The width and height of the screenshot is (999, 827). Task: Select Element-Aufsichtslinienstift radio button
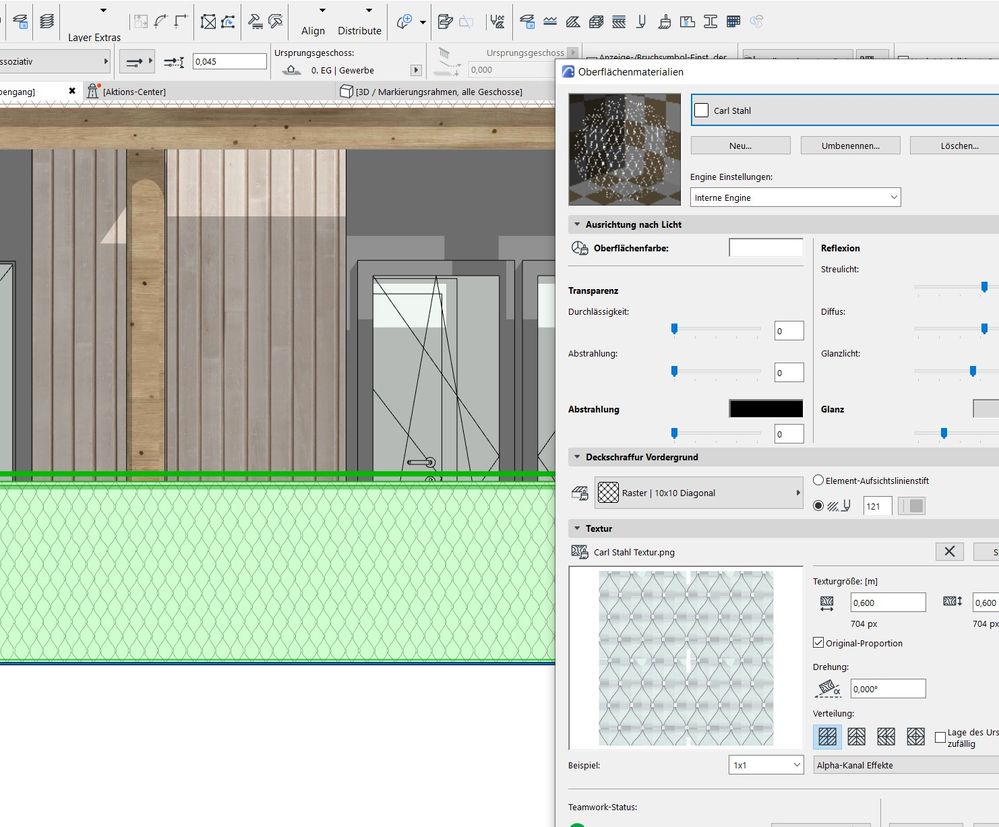pos(820,480)
